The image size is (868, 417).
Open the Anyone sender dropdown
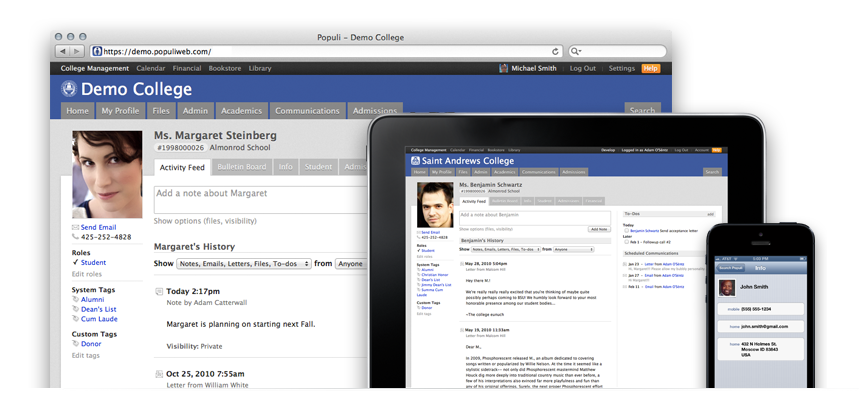(350, 264)
